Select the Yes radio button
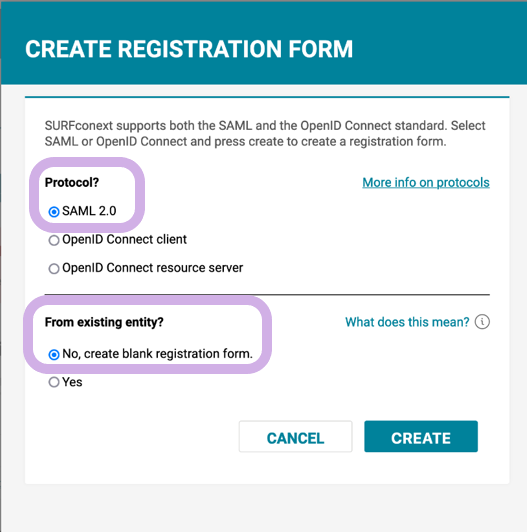Screen dimensions: 527x532 pos(54,382)
